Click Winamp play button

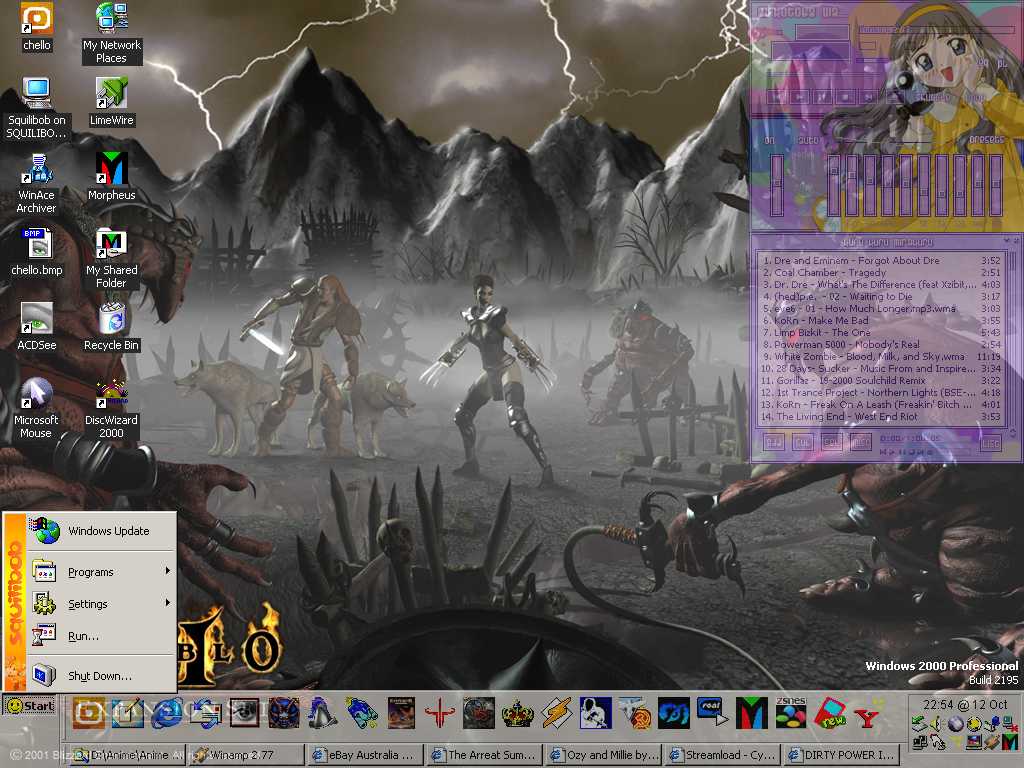point(799,97)
